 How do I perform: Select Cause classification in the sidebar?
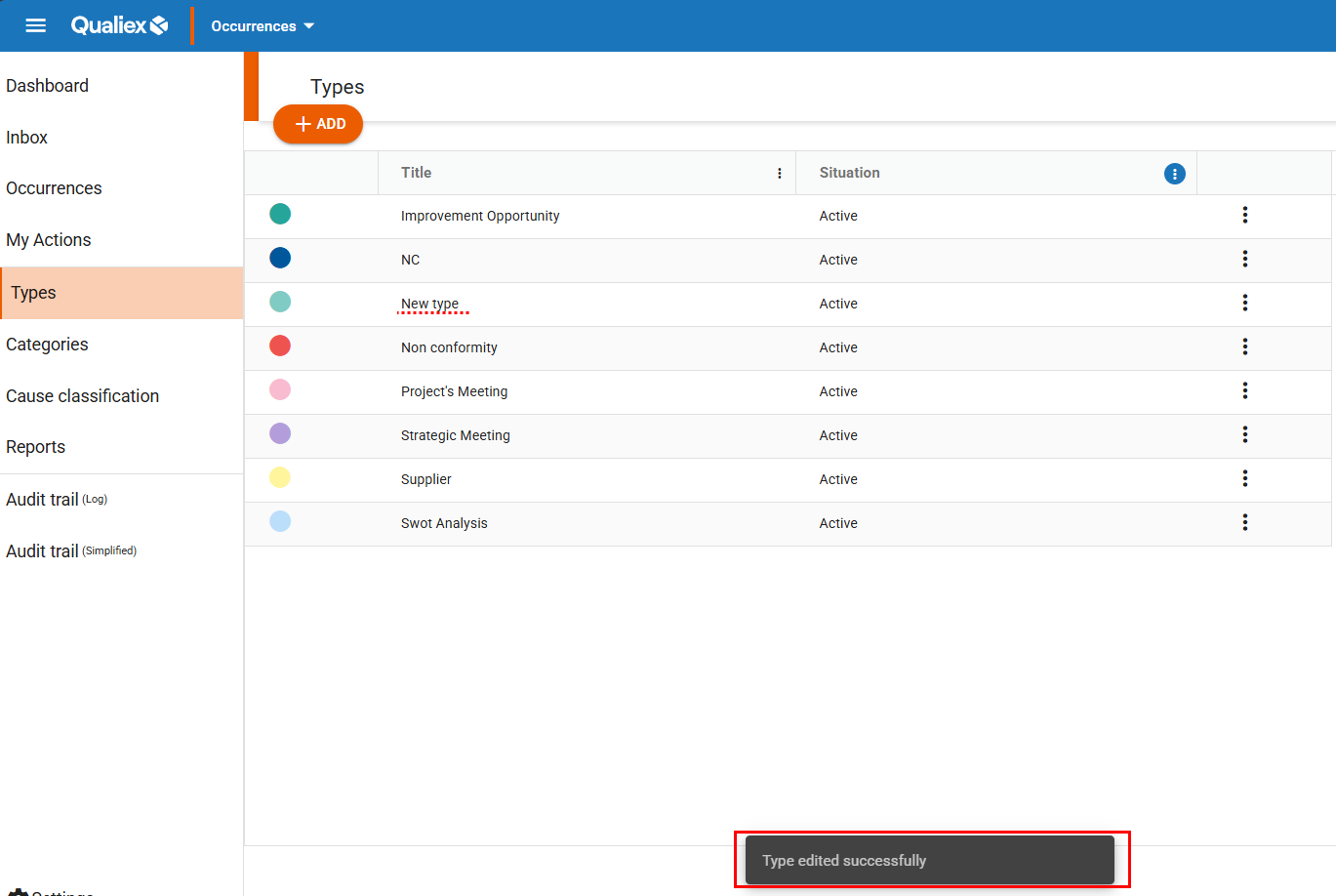[x=82, y=396]
